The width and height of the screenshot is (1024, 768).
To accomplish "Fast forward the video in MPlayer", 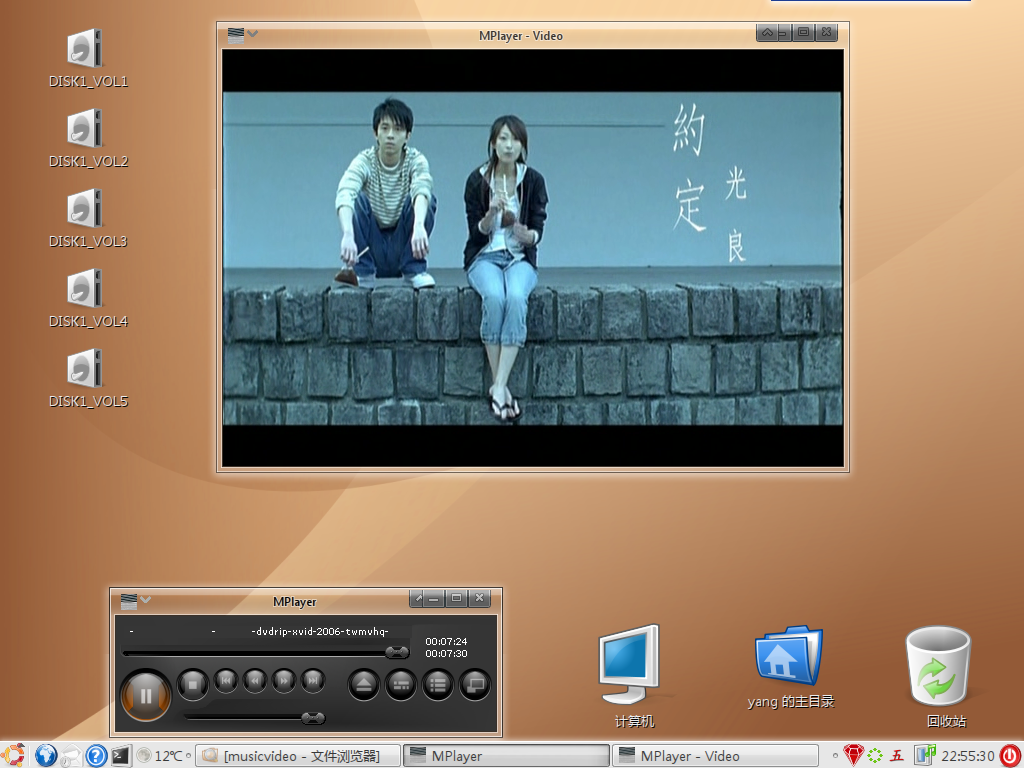I will (283, 680).
